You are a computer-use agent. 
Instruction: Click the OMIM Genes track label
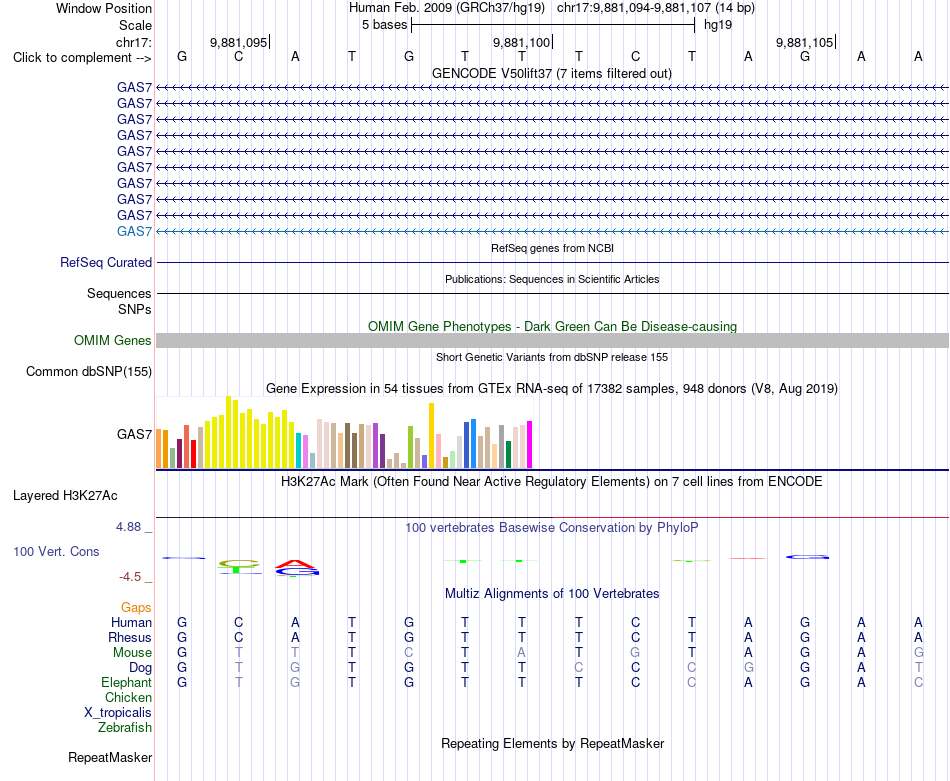point(113,341)
